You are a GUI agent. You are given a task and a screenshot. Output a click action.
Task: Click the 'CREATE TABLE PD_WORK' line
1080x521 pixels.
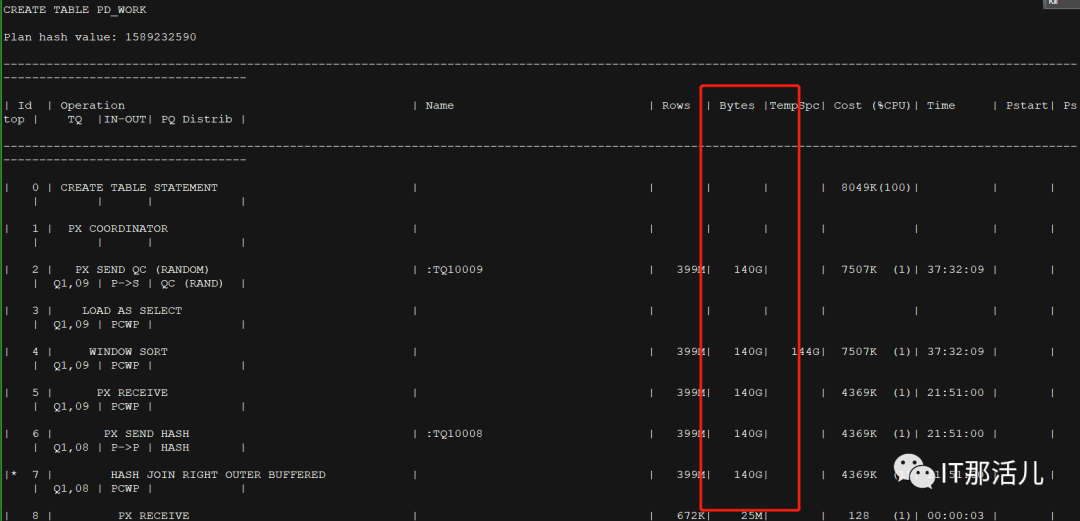pyautogui.click(x=75, y=10)
